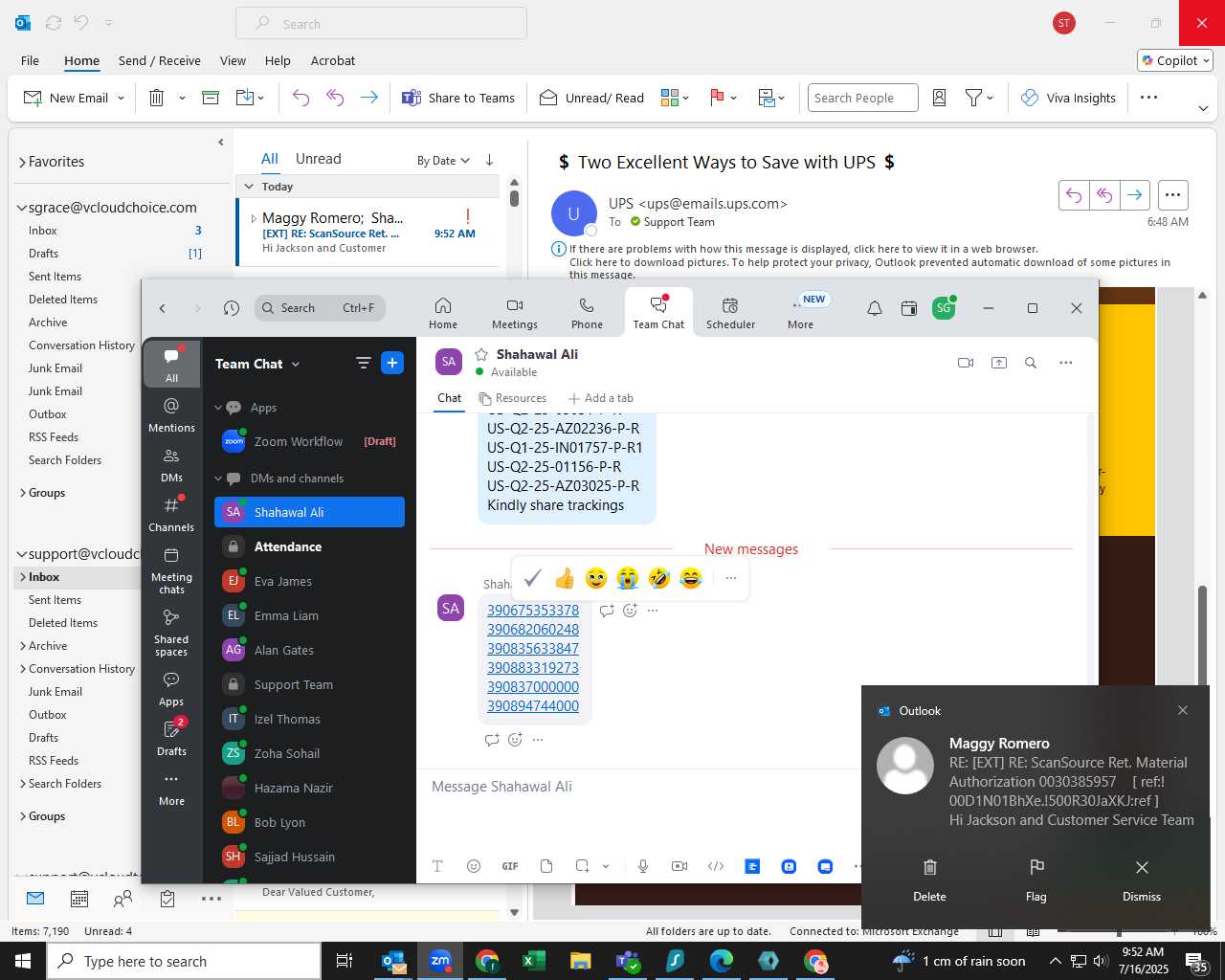Screen dimensions: 1225x980
Task: Click the Zoom history clock icon
Action: pos(232,308)
